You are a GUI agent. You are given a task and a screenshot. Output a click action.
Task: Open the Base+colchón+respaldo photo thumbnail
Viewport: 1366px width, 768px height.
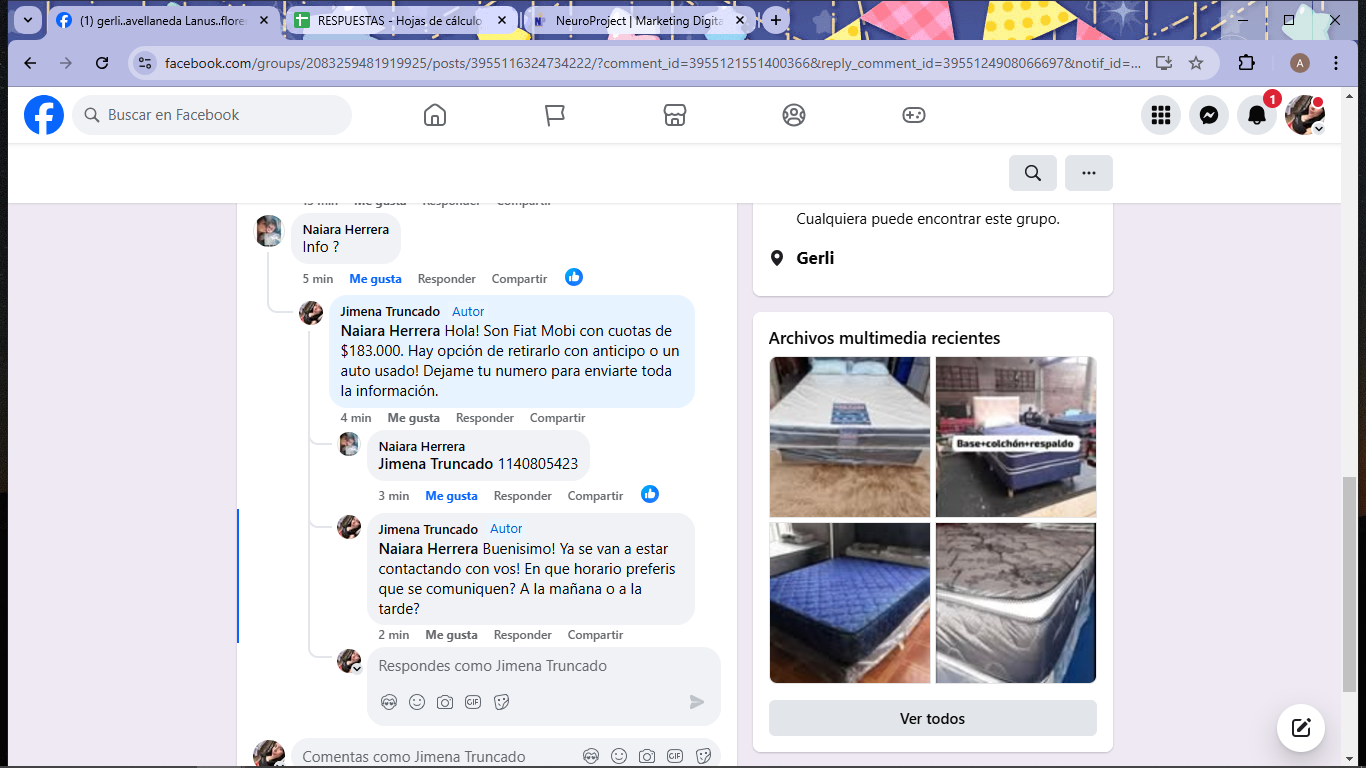pyautogui.click(x=1016, y=437)
